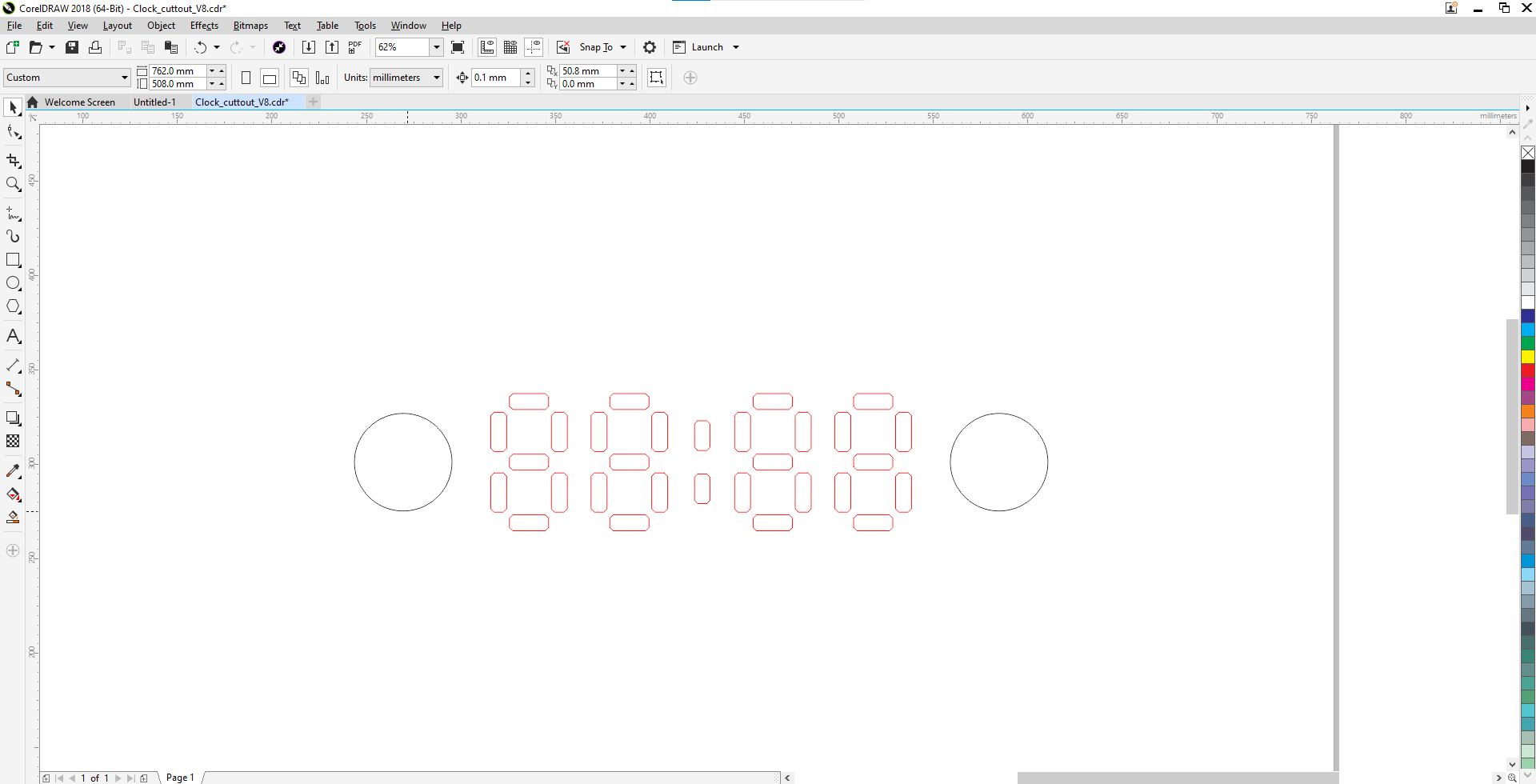Click the nudge distance 0.1 mm field

(x=496, y=78)
